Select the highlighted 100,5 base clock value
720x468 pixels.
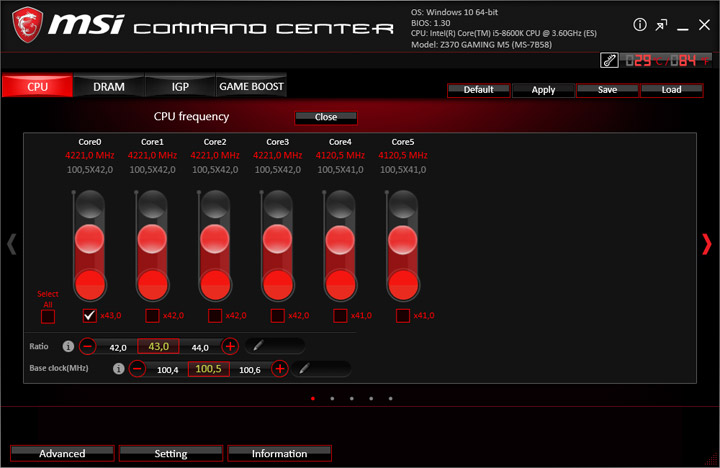208,369
